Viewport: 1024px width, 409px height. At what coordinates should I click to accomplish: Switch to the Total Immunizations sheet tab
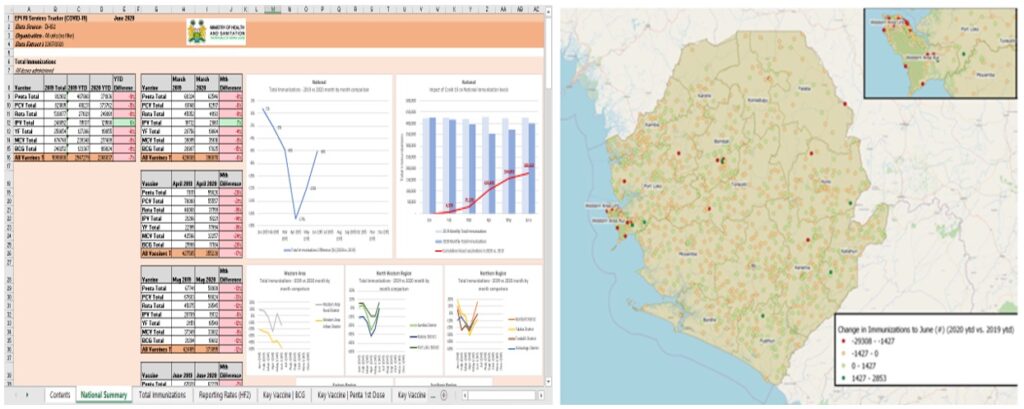(x=161, y=395)
